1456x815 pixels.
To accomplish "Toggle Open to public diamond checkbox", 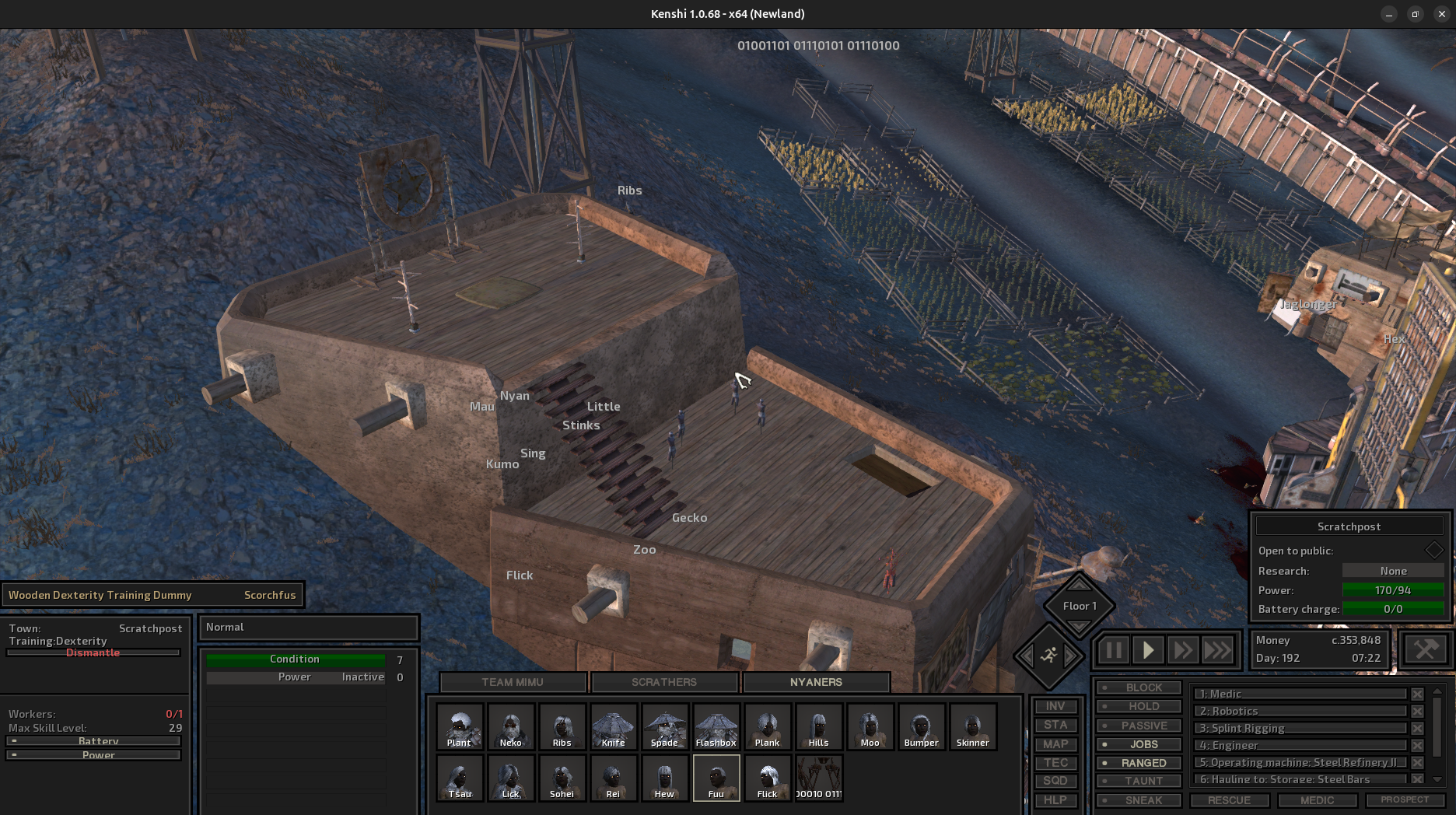I will 1434,550.
